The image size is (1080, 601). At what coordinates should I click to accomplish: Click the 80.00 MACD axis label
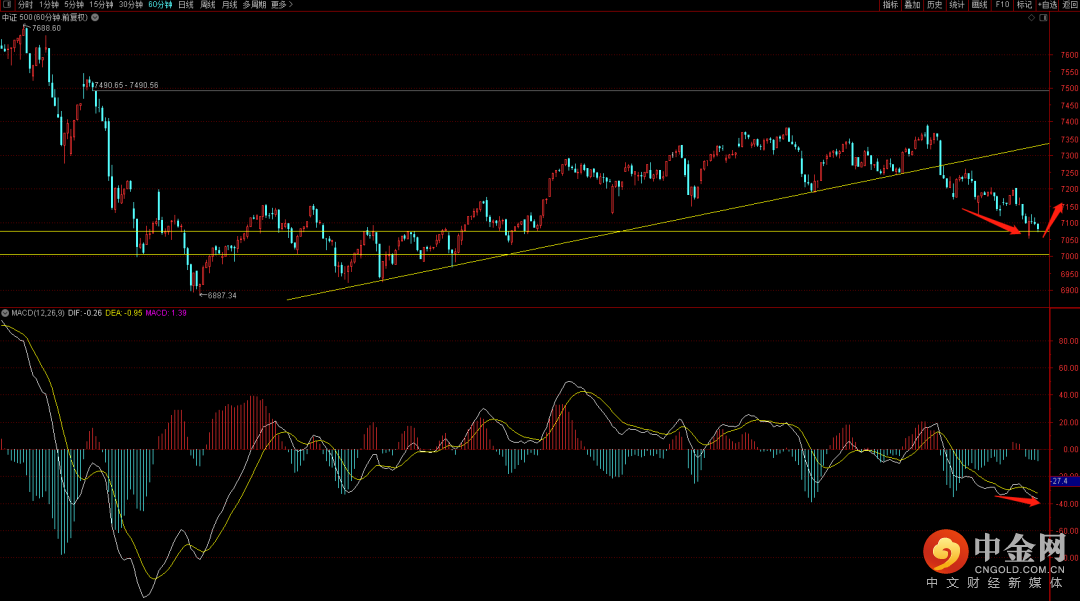pos(1068,341)
